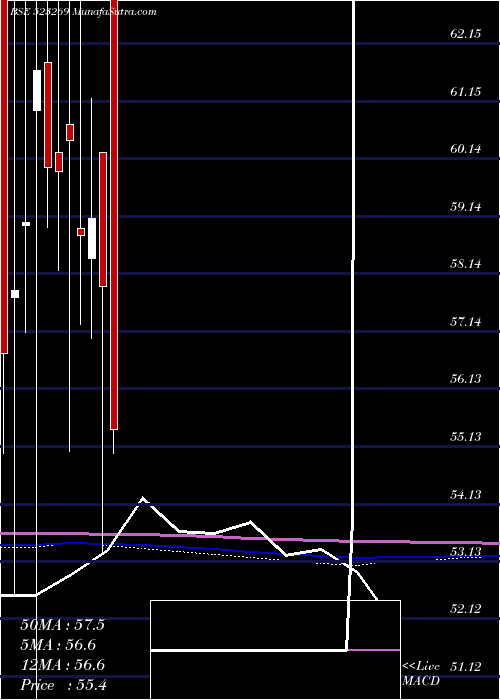Screen dimensions: 500x700
Task: Click the 5MA : 56.6 readout
Action: pyautogui.click(x=58, y=645)
